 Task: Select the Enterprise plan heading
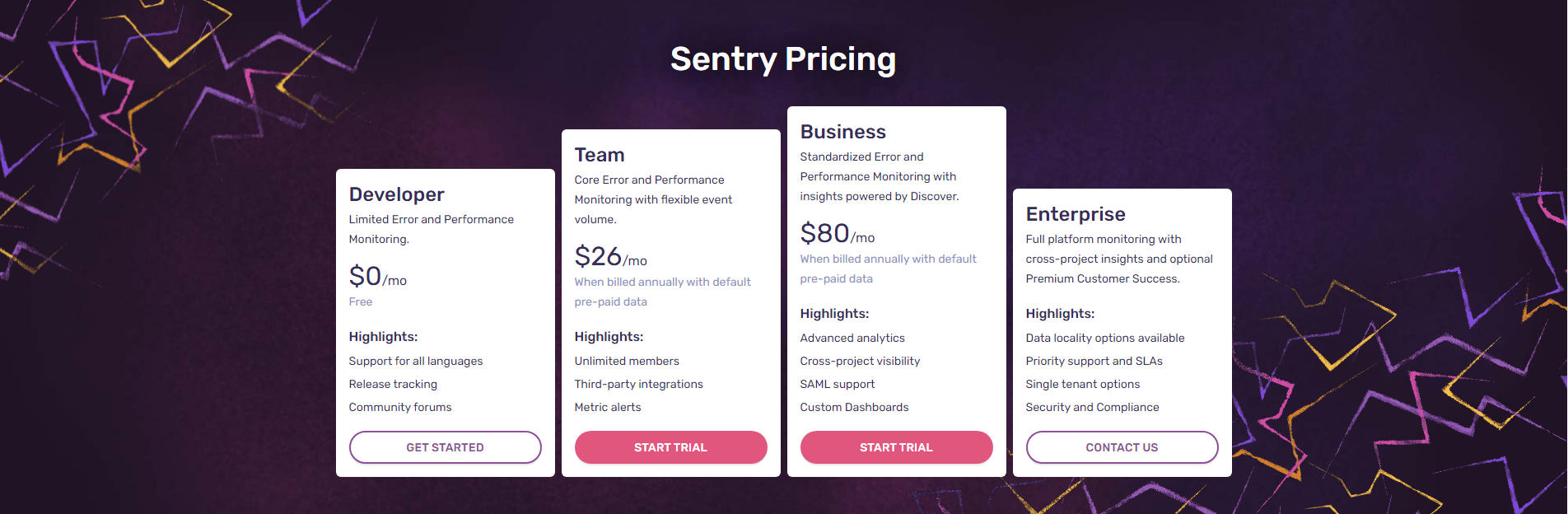pos(1074,214)
